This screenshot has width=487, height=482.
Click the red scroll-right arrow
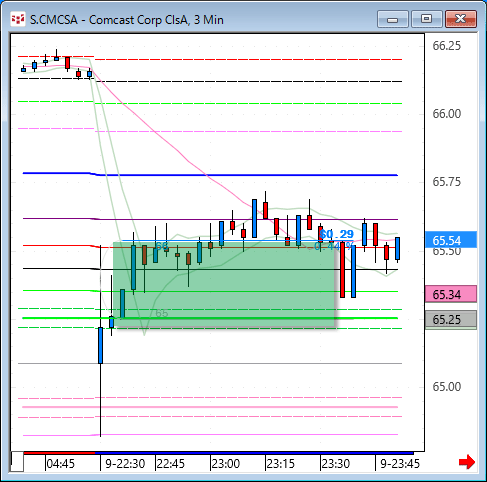coord(467,462)
